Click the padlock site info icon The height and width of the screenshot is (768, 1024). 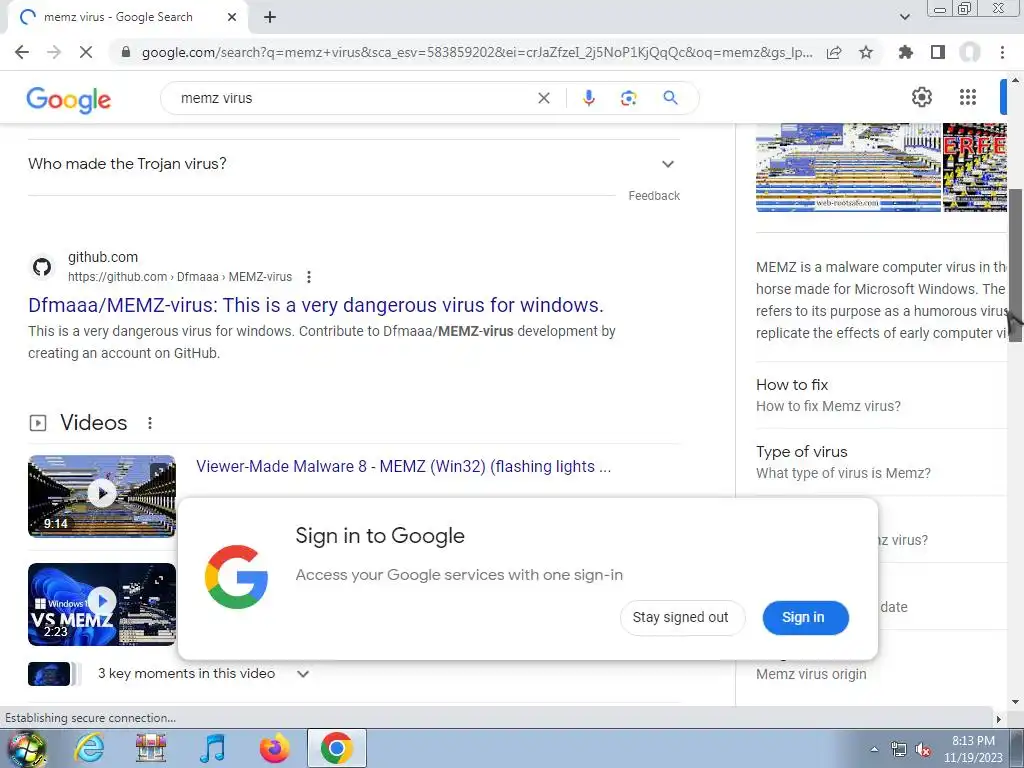point(126,52)
